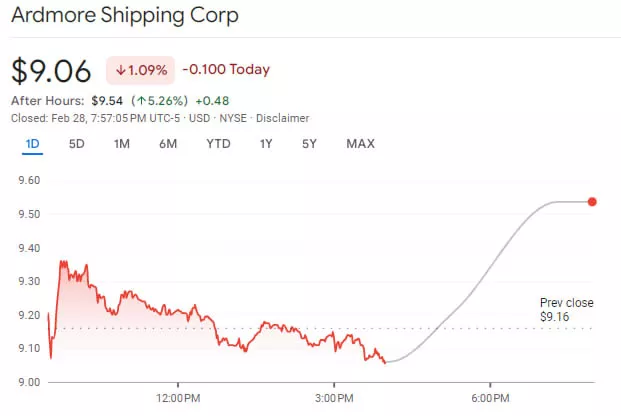The height and width of the screenshot is (416, 621).
Task: Click the red endpoint dot on chart
Action: 592,202
